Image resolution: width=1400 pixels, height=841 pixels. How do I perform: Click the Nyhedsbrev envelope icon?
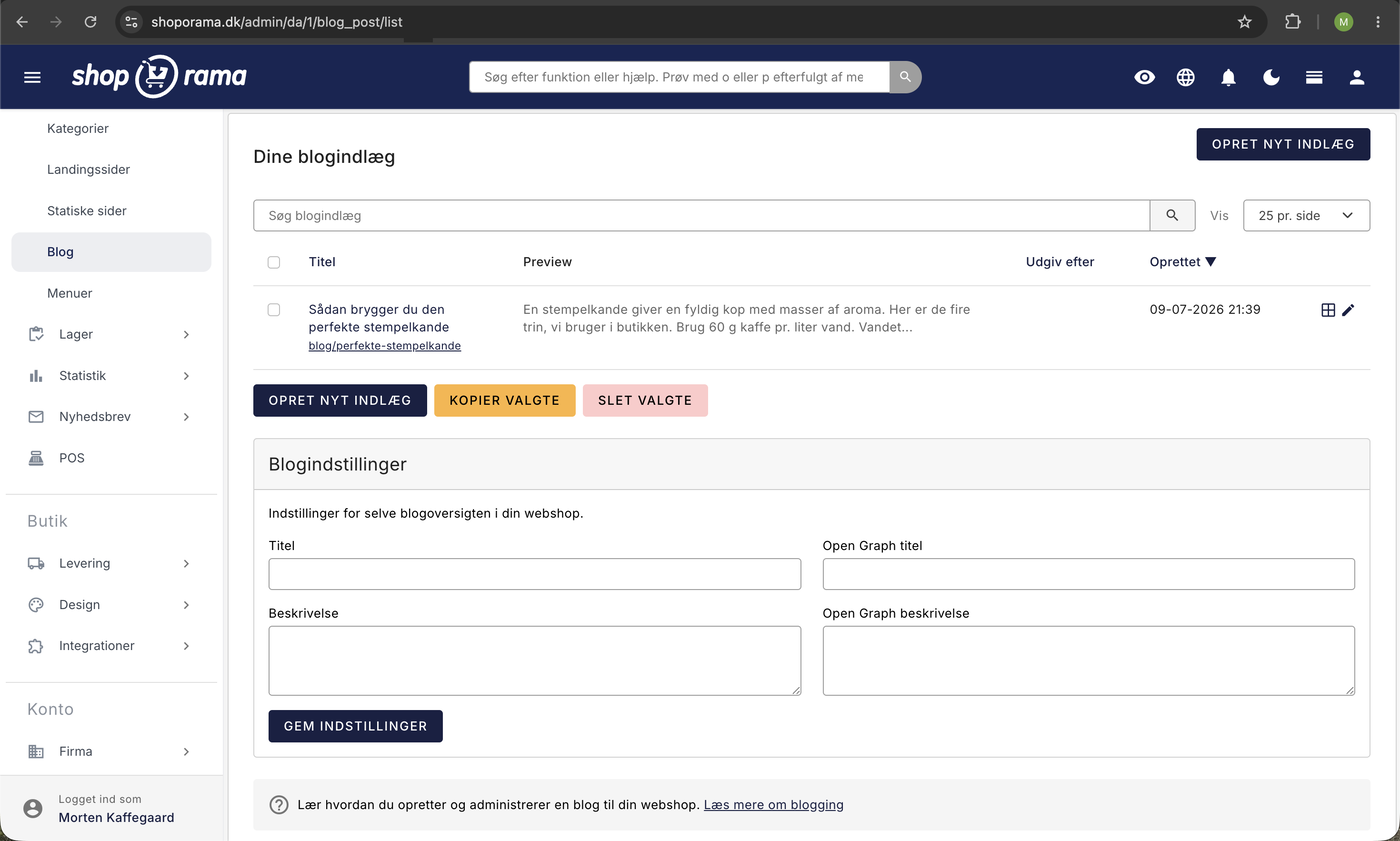point(36,416)
